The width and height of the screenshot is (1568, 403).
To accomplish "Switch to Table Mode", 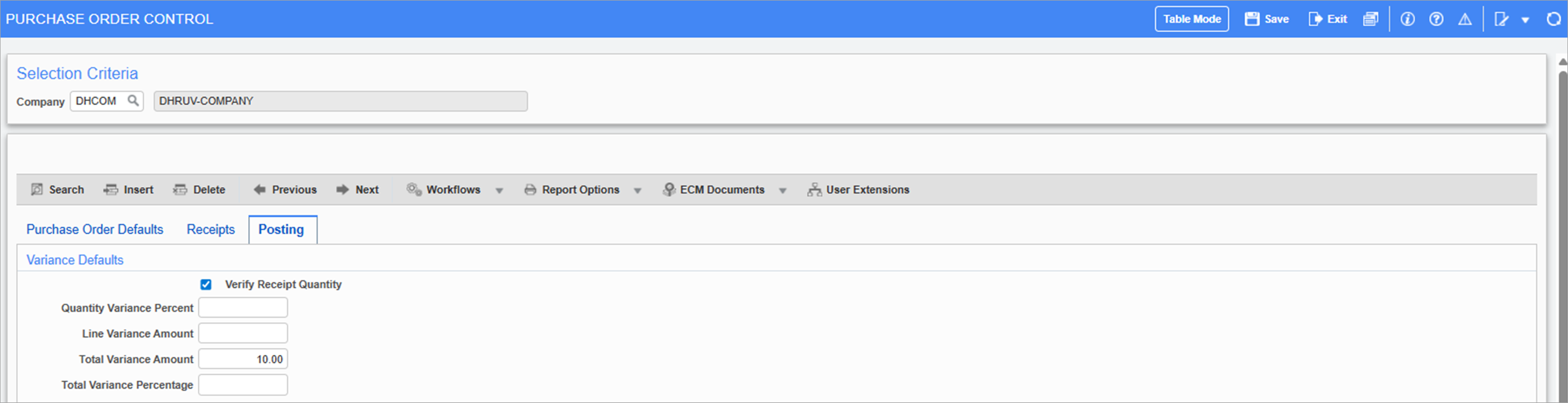I will [x=1192, y=19].
